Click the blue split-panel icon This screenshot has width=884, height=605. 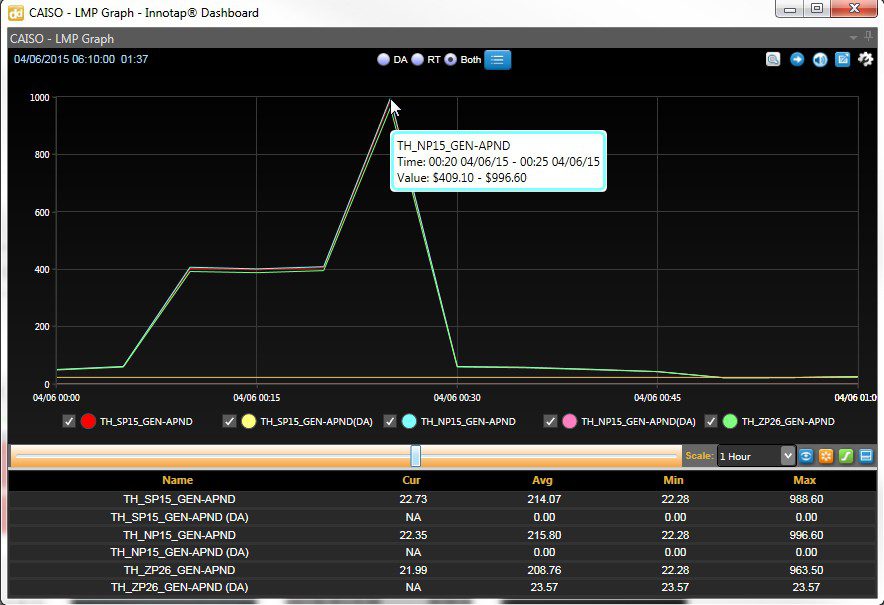tap(866, 456)
